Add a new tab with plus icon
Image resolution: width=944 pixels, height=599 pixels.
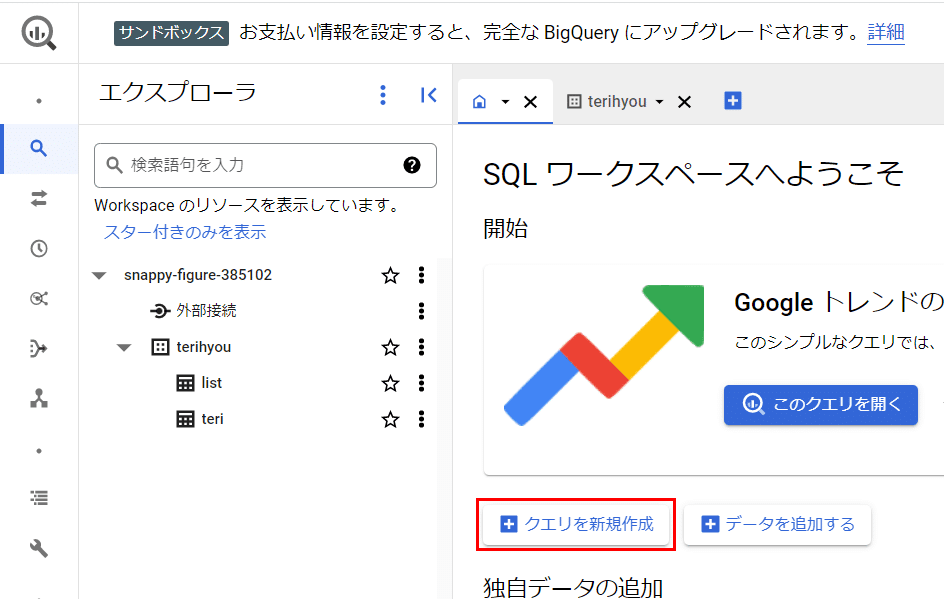[733, 101]
